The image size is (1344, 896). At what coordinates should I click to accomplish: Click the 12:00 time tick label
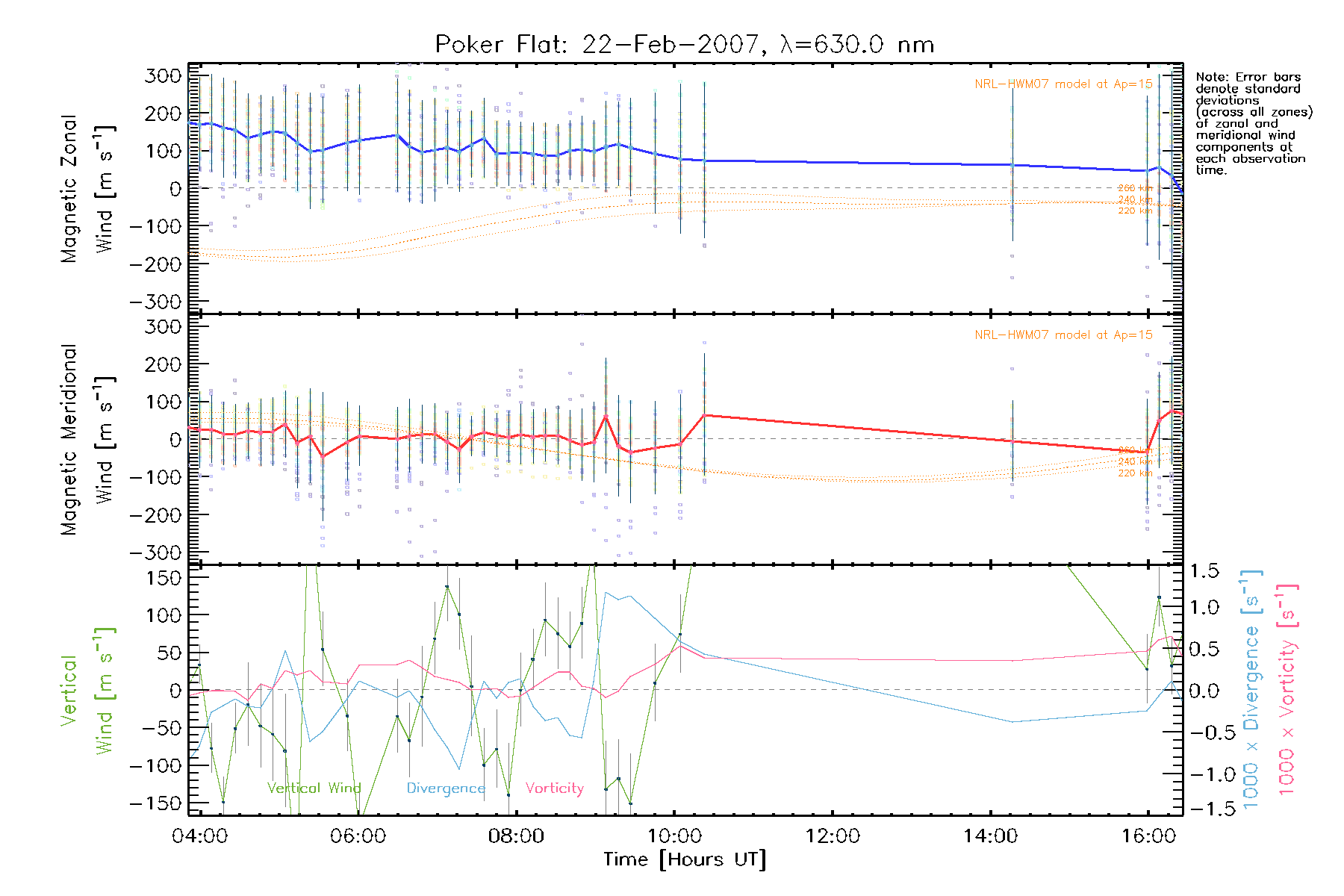[x=833, y=836]
